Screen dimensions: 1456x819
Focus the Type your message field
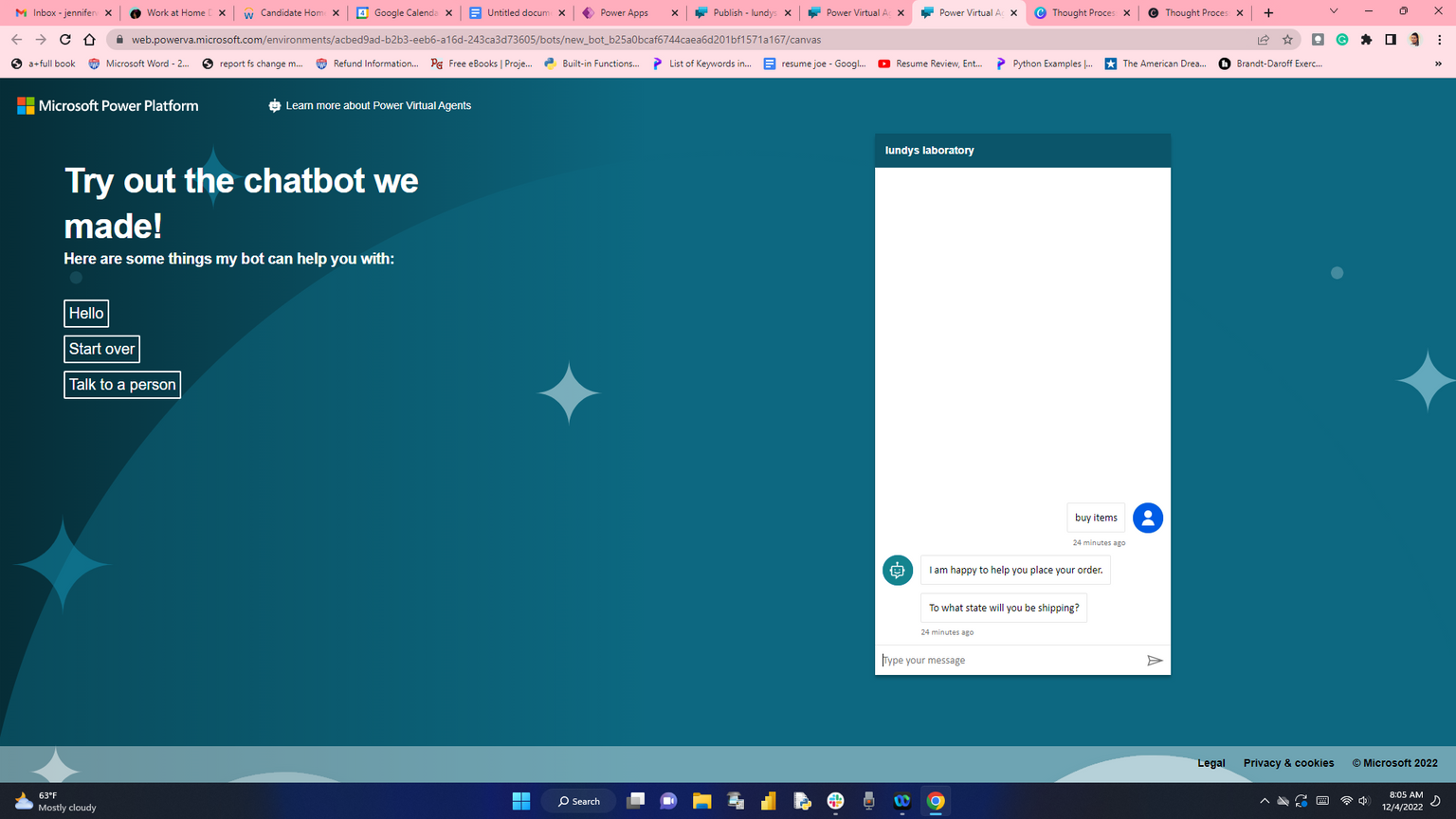tap(1010, 661)
